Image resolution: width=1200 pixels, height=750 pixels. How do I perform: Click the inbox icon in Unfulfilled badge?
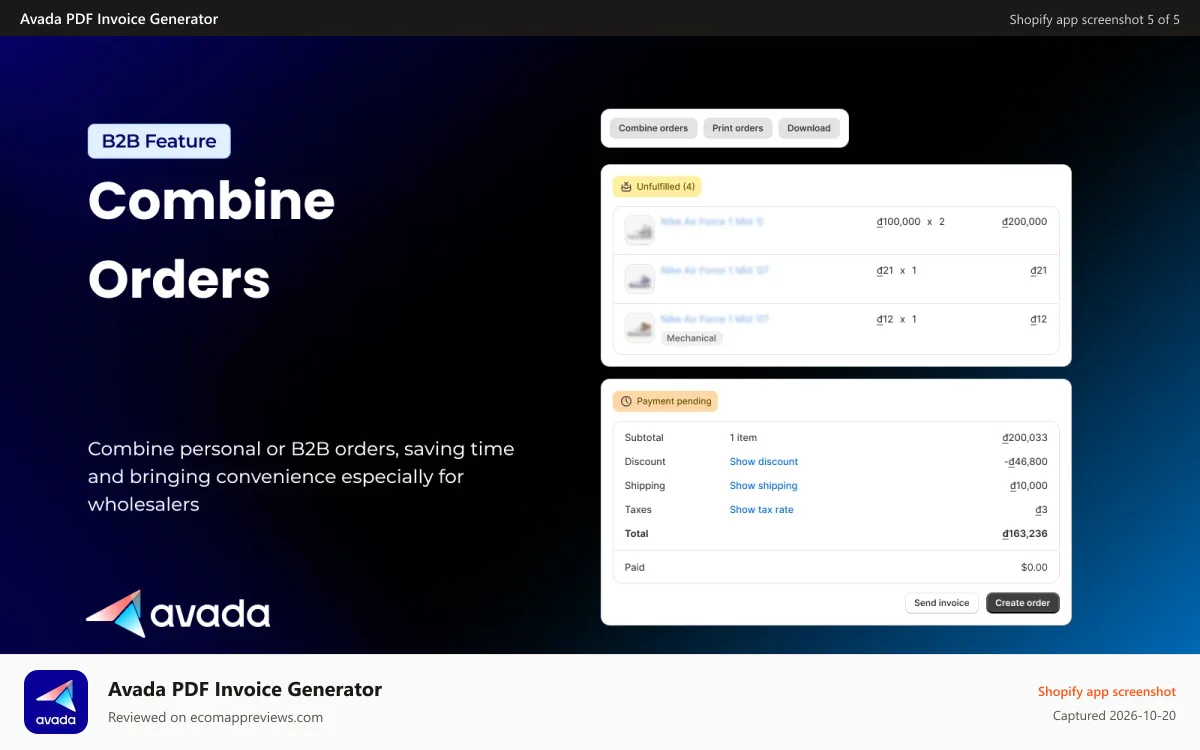click(x=626, y=187)
